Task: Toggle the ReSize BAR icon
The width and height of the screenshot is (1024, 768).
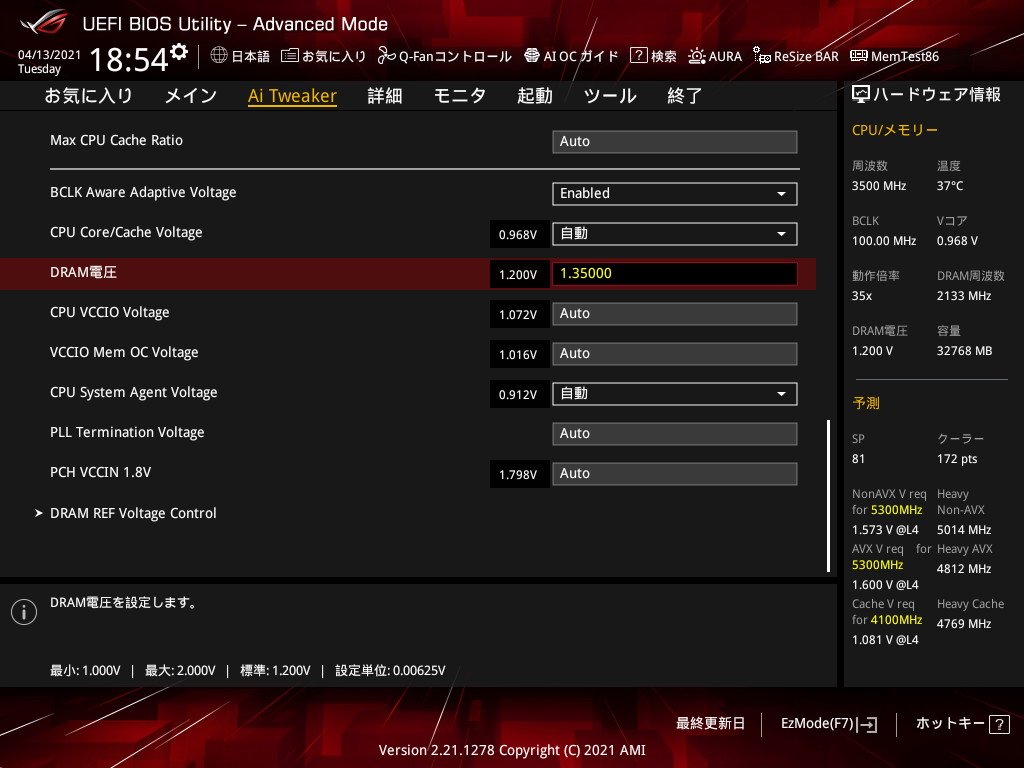Action: pos(761,56)
